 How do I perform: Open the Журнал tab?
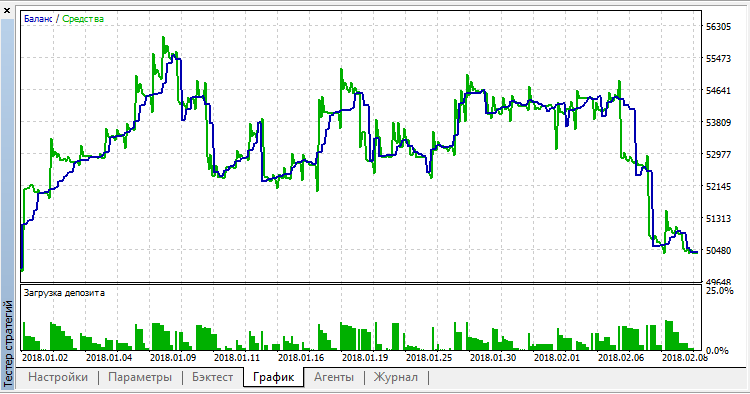396,377
